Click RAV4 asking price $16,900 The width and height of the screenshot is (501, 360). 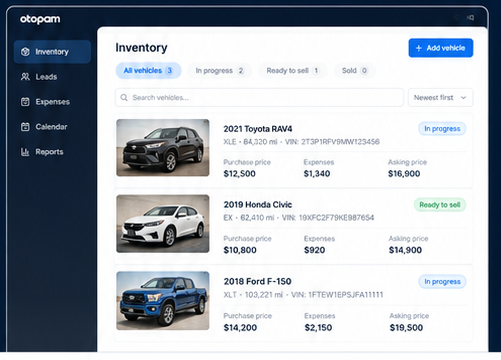(404, 174)
